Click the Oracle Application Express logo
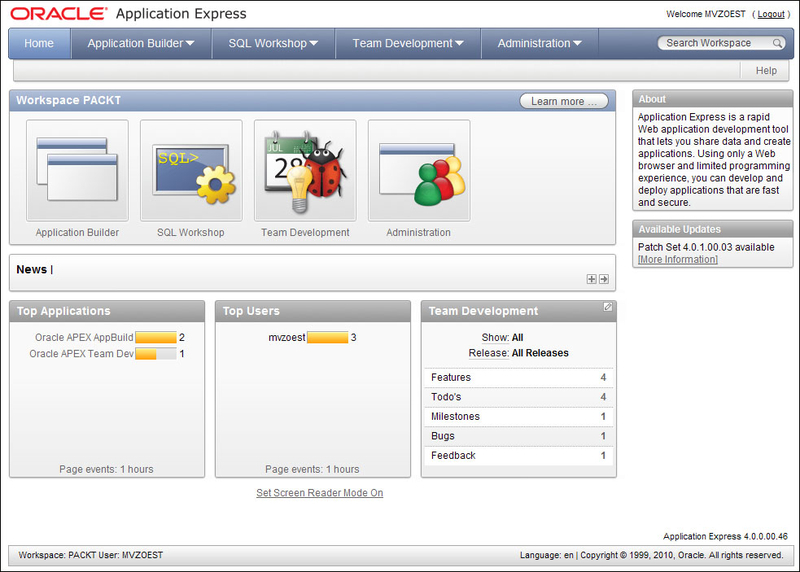800x572 pixels. 128,14
